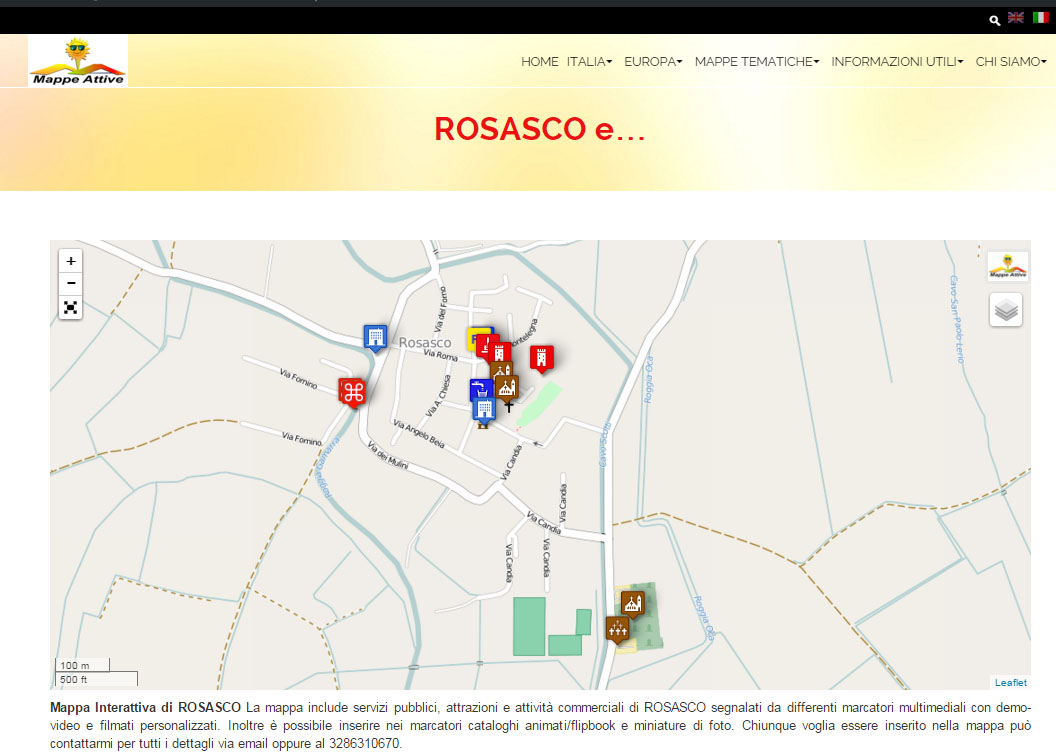
Task: Select red castle marker in the cluster
Action: click(500, 352)
